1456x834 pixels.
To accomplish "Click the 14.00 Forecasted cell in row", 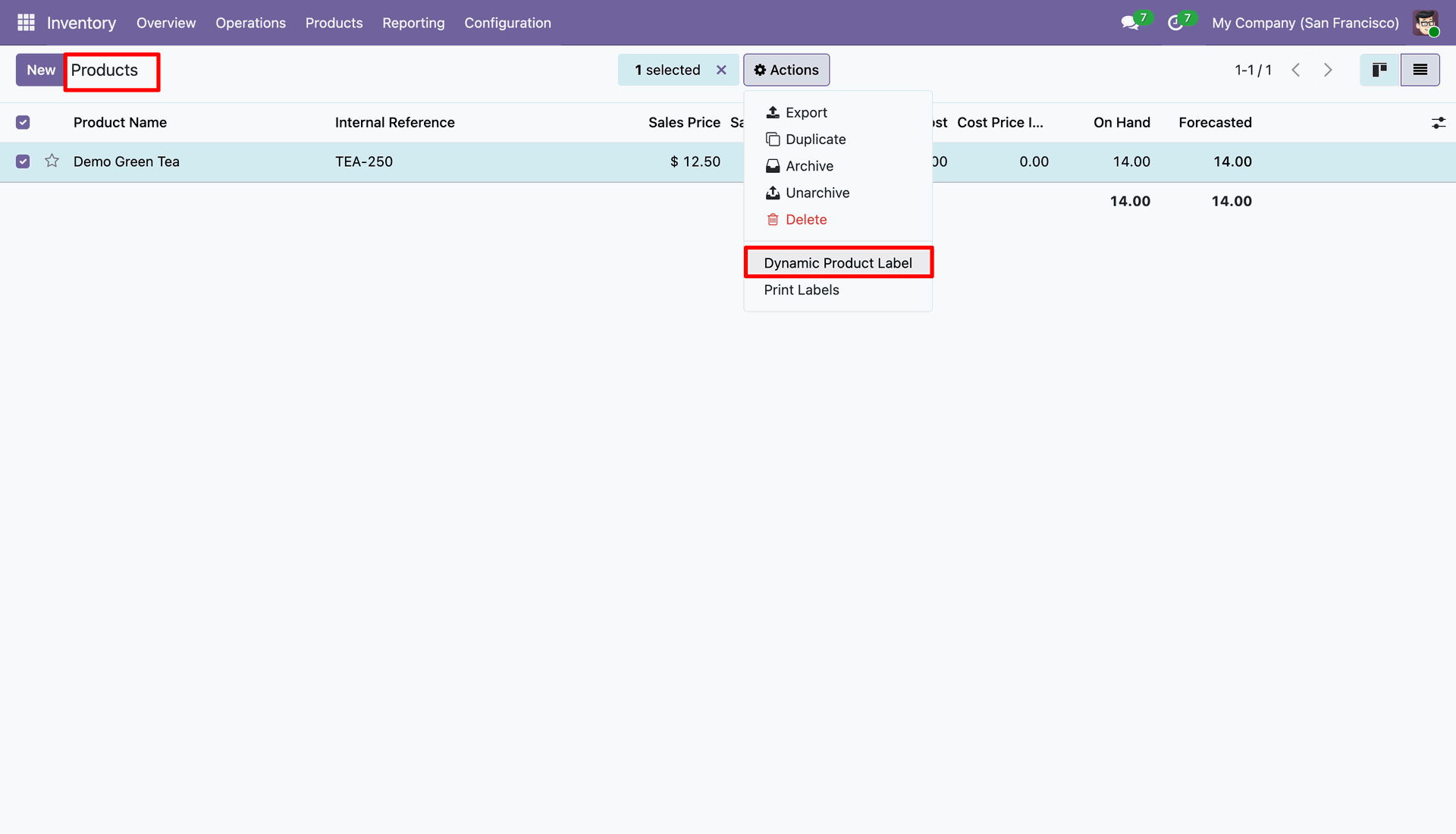I will pyautogui.click(x=1232, y=161).
